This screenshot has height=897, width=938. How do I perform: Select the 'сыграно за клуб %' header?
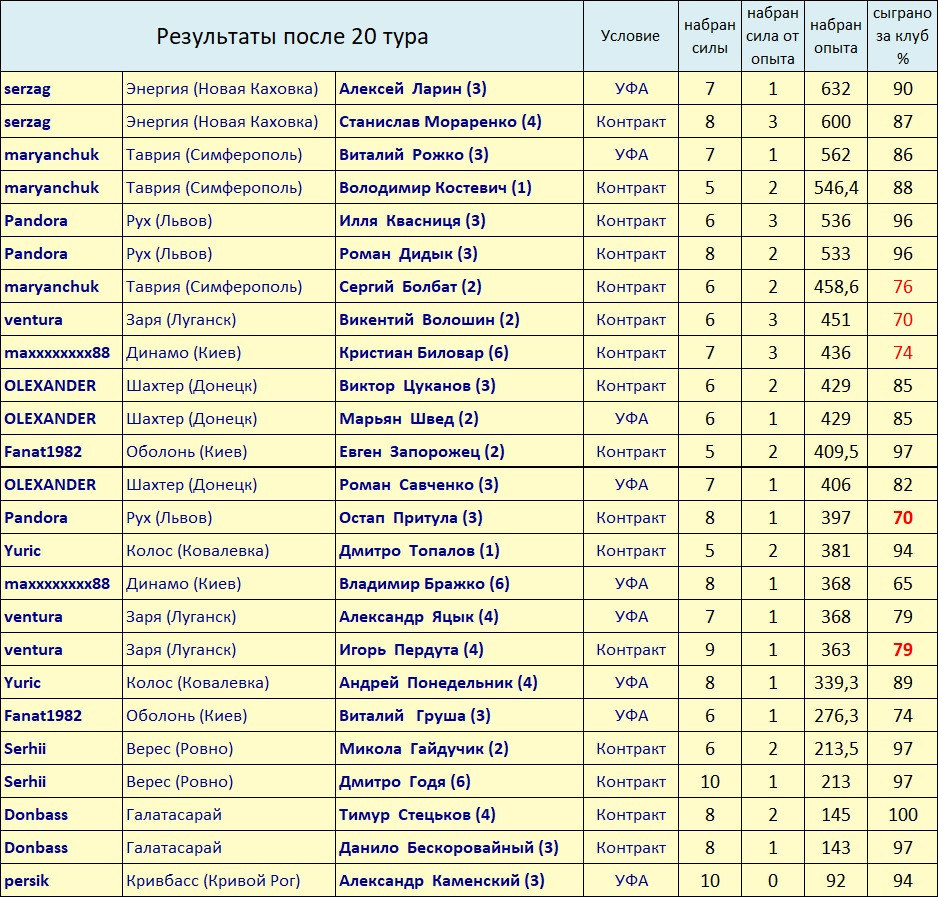click(902, 36)
